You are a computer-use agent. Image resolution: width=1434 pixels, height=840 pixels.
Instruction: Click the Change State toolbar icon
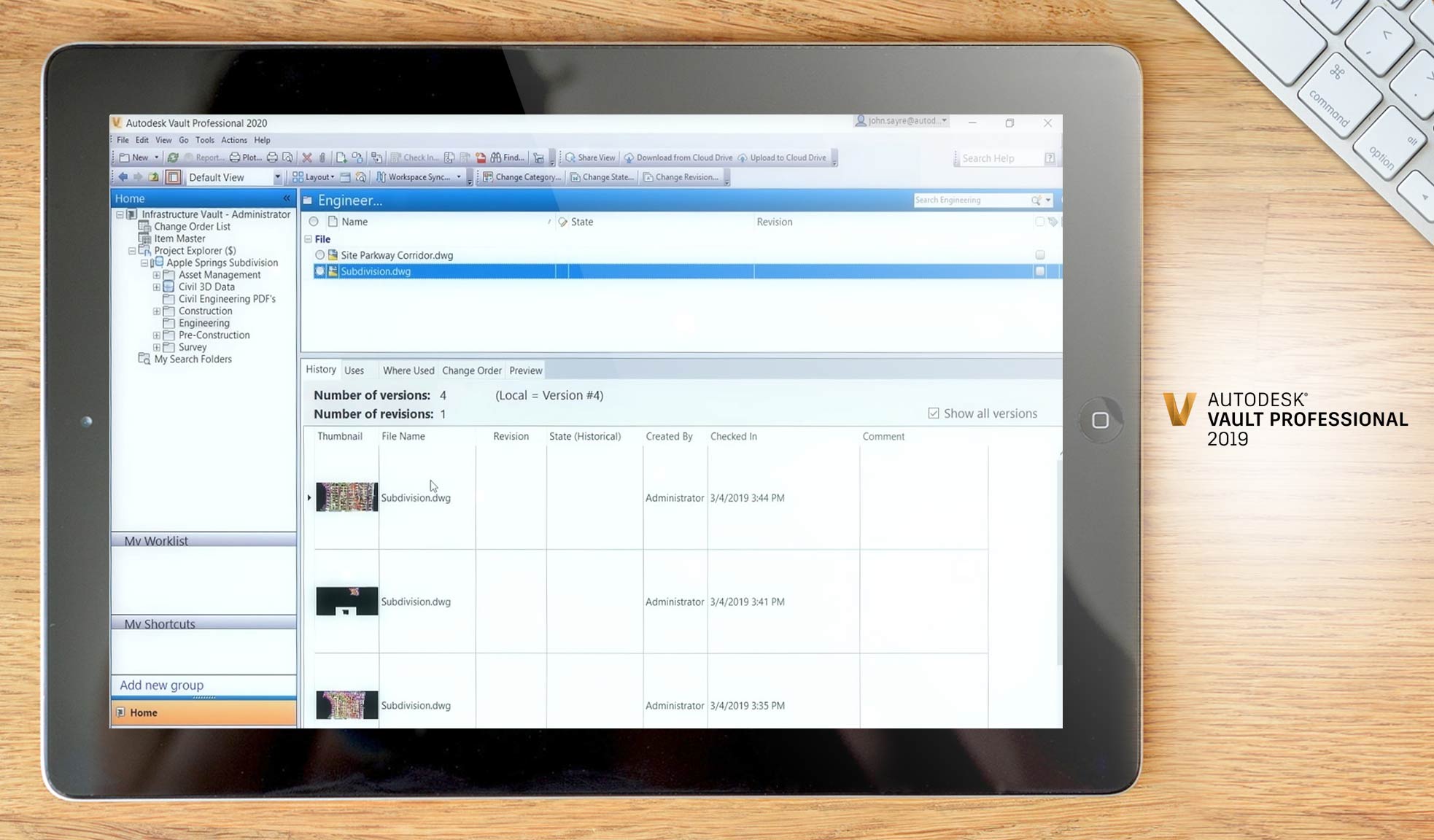(x=602, y=176)
